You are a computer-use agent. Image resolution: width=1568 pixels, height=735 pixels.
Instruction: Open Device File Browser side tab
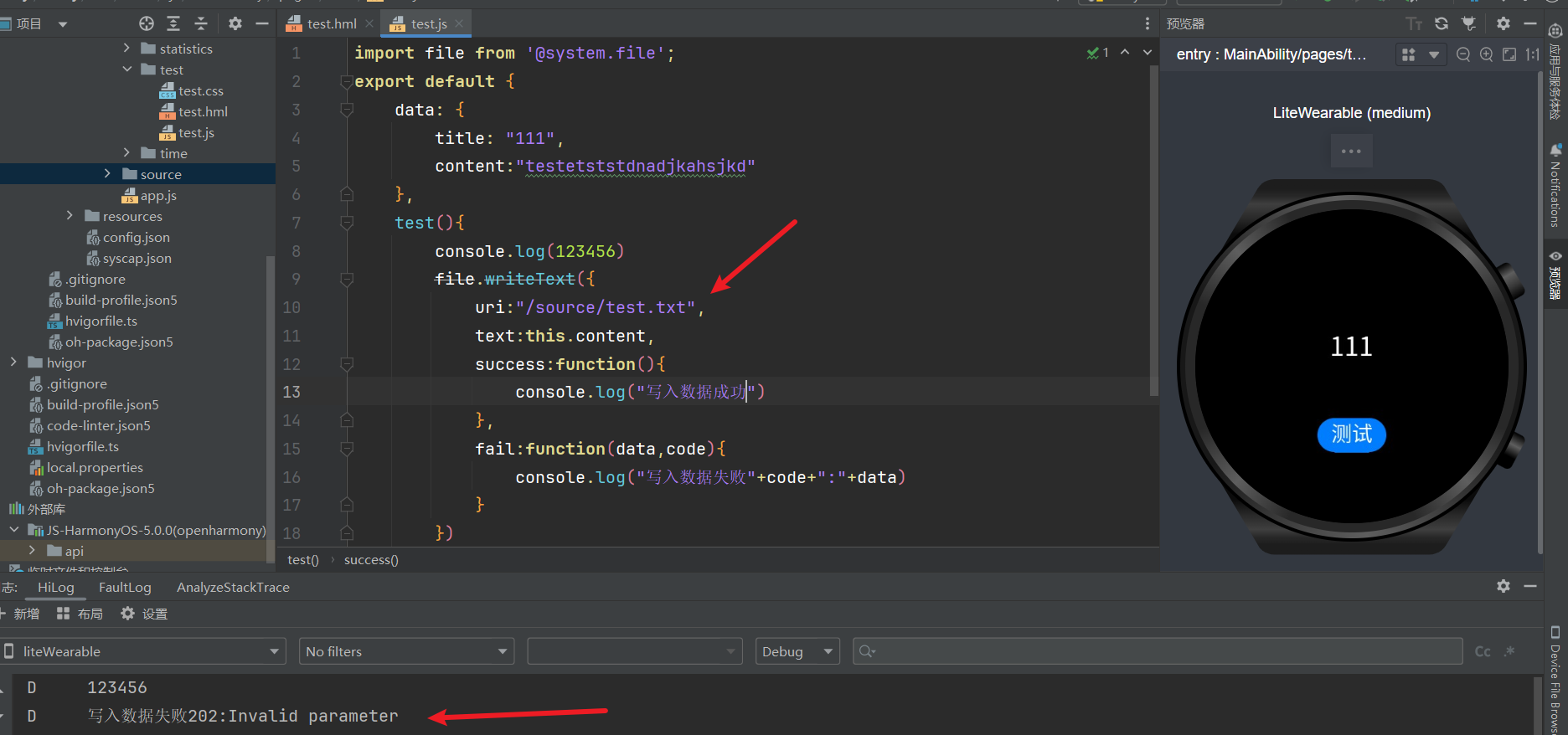tap(1555, 680)
